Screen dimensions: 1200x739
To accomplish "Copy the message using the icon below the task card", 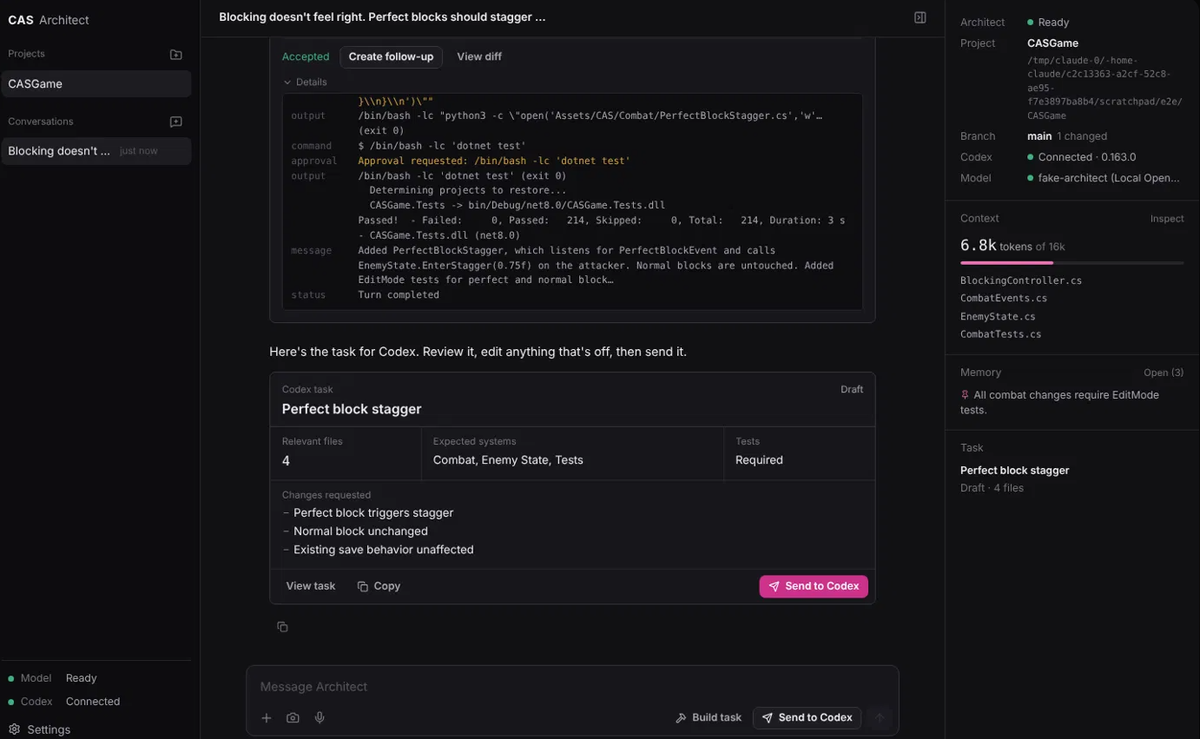I will pos(282,627).
